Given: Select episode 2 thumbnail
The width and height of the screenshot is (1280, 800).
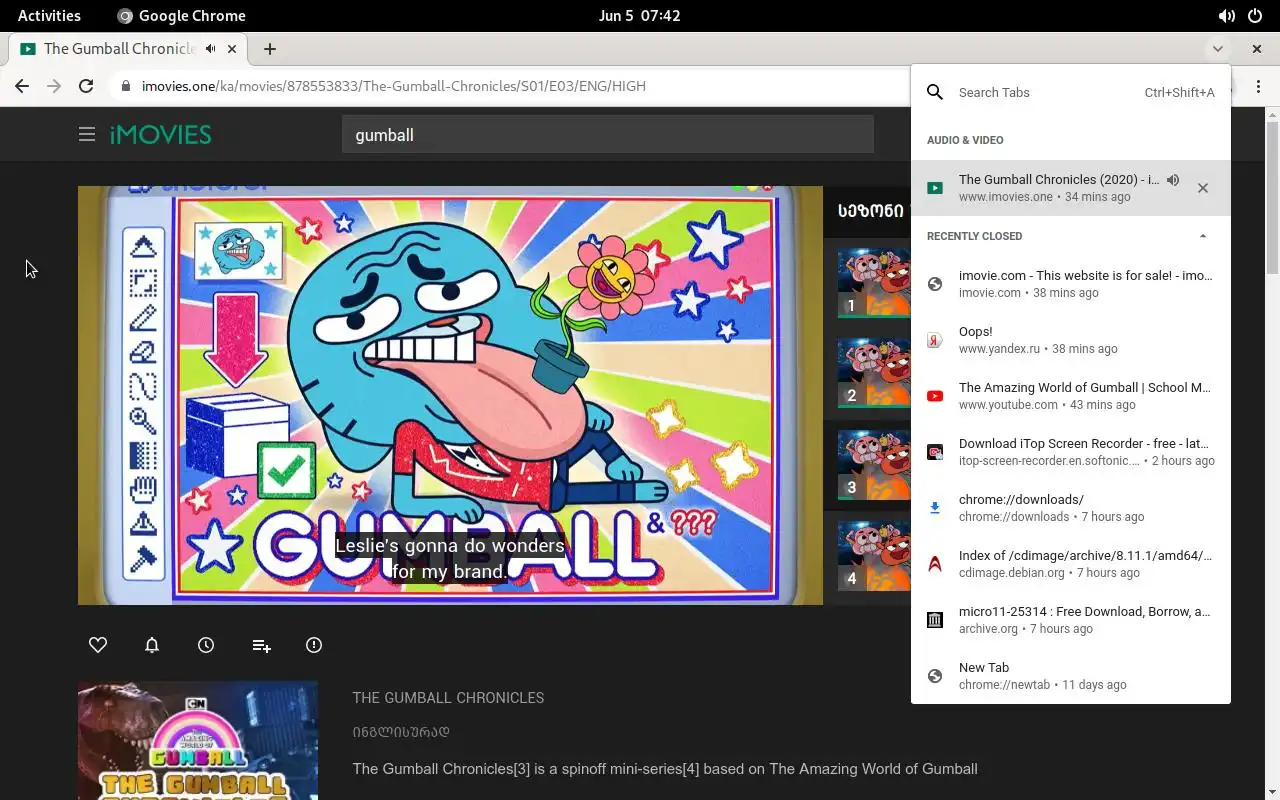Looking at the screenshot, I should [874, 373].
